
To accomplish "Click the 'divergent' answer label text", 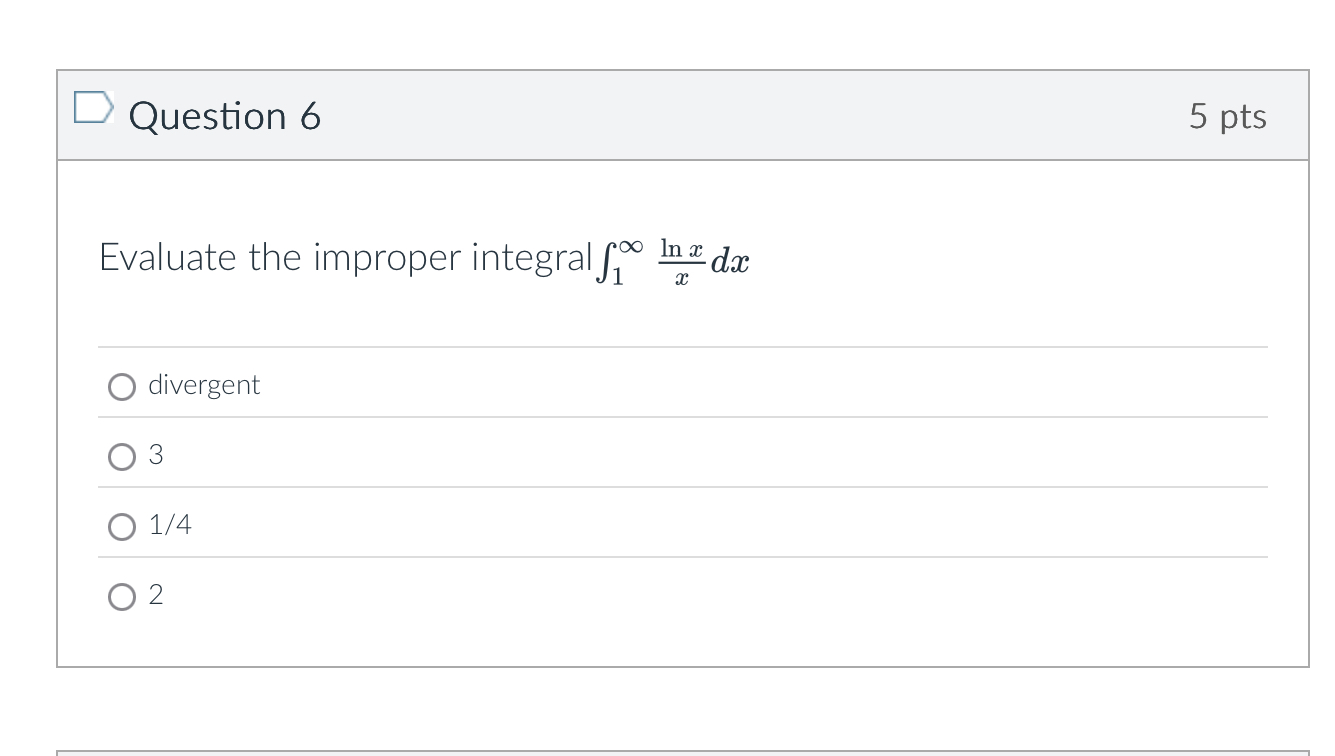I will pyautogui.click(x=203, y=385).
